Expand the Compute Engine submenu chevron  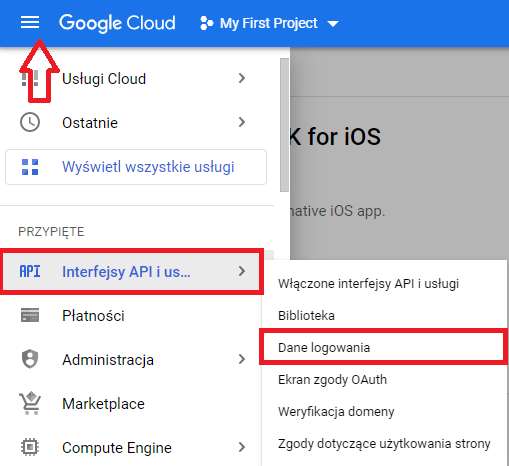click(x=242, y=447)
